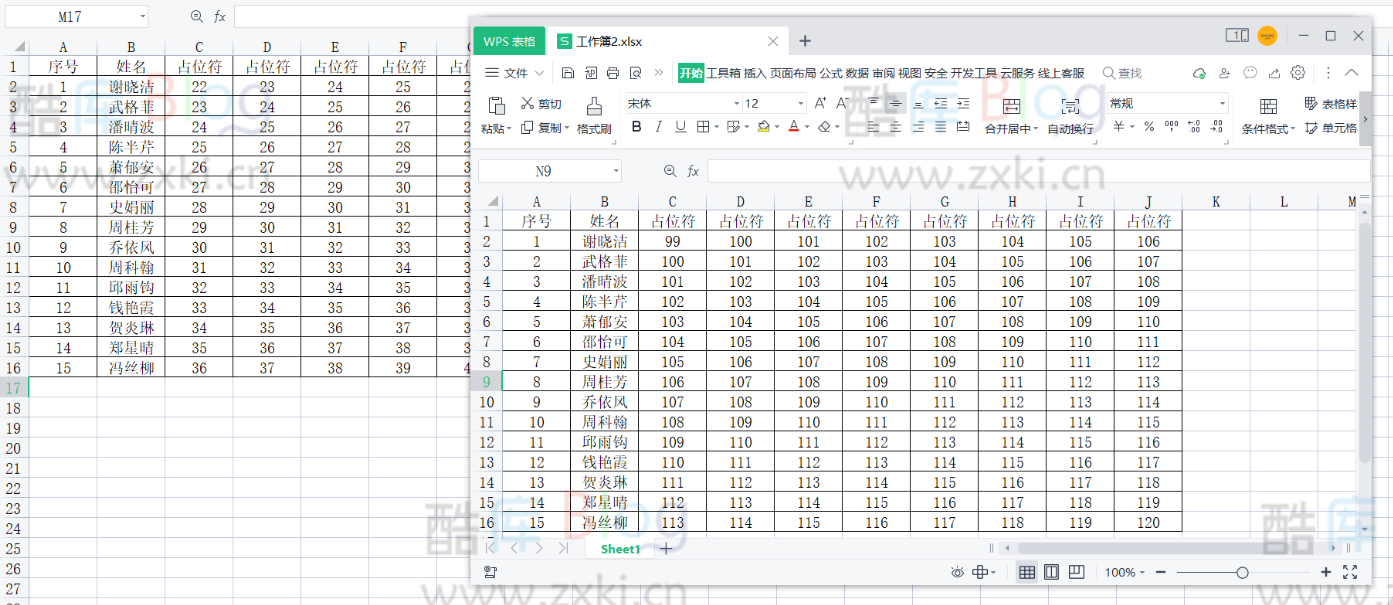Click the Save icon in quick toolbar

[568, 73]
